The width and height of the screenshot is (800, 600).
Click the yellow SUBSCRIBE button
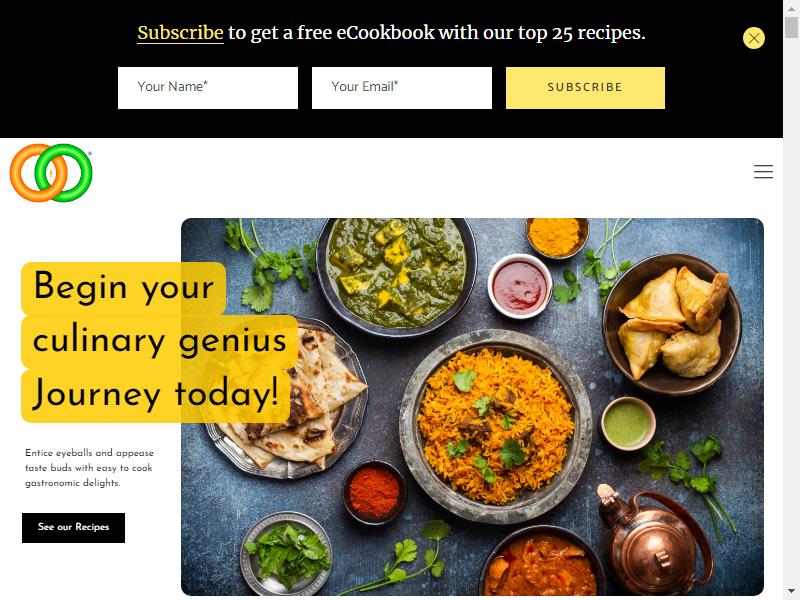coord(585,88)
